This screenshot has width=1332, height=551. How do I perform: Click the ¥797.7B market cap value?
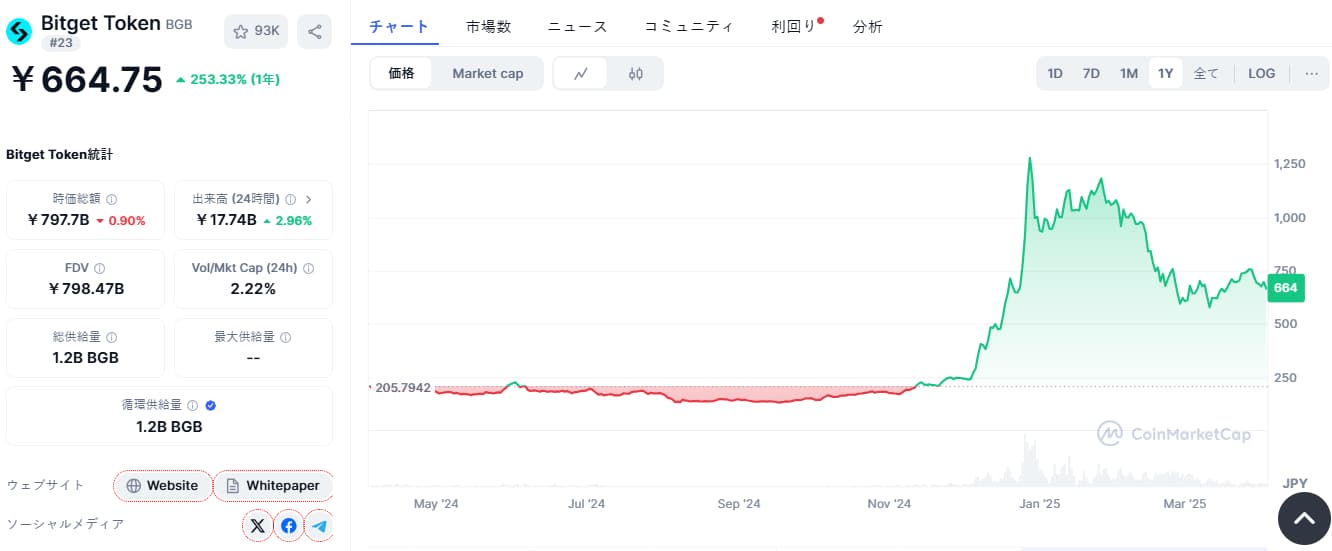click(x=58, y=220)
